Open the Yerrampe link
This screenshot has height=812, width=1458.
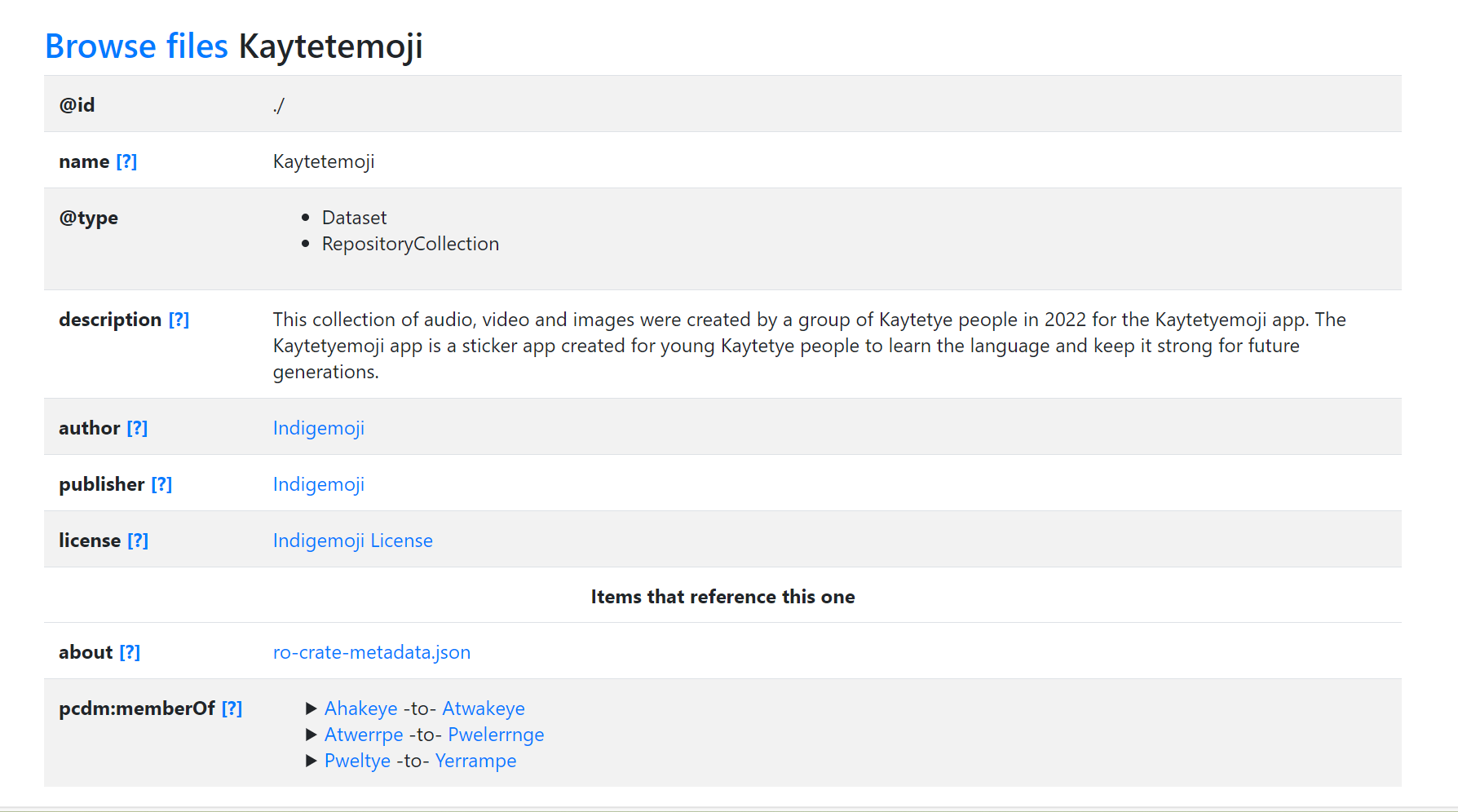point(476,761)
